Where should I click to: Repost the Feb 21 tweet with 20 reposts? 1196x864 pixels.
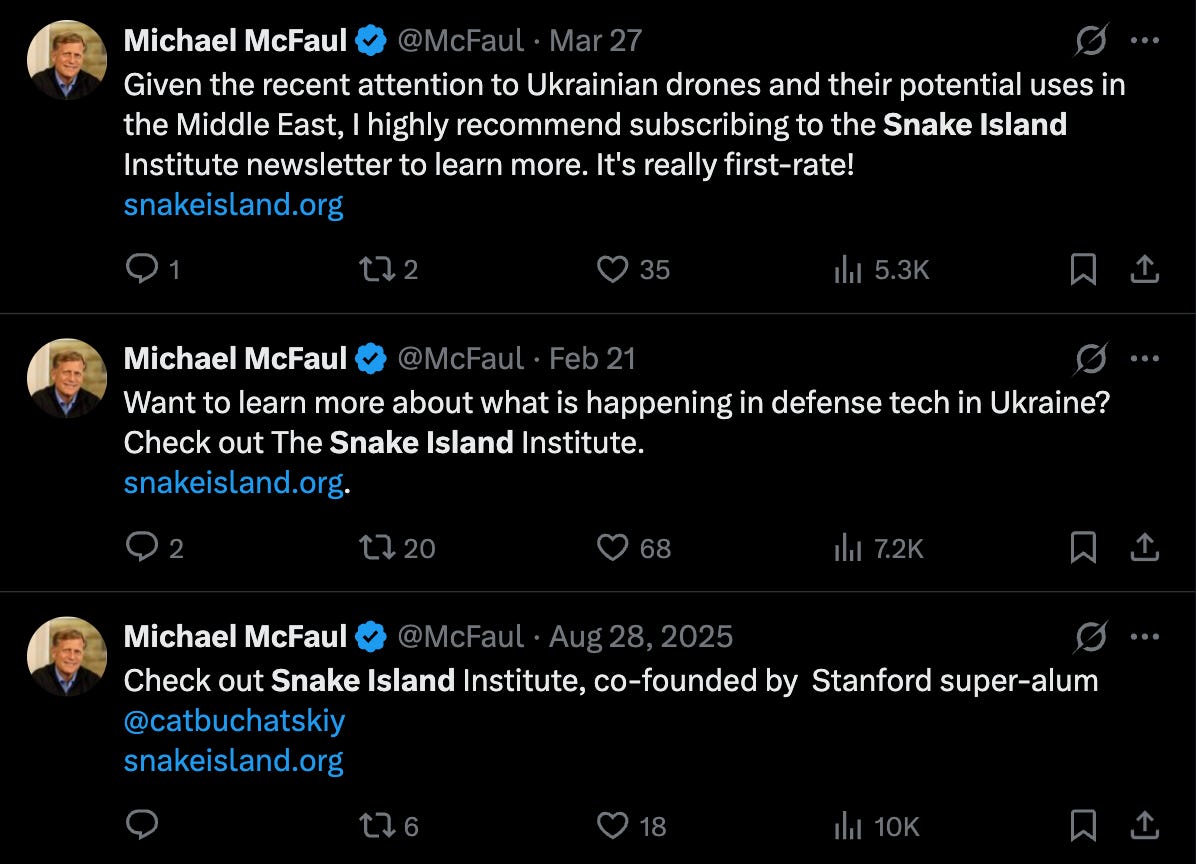pyautogui.click(x=375, y=547)
